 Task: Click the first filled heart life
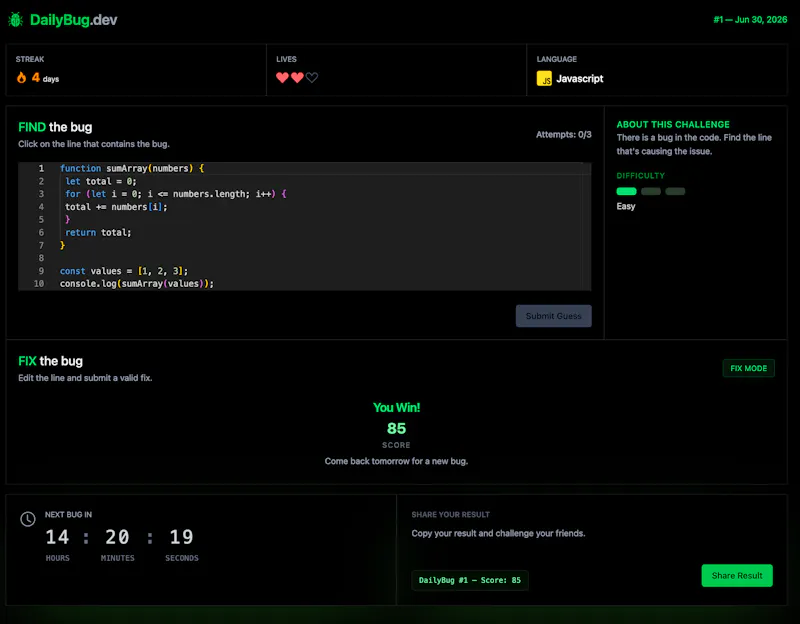click(283, 78)
